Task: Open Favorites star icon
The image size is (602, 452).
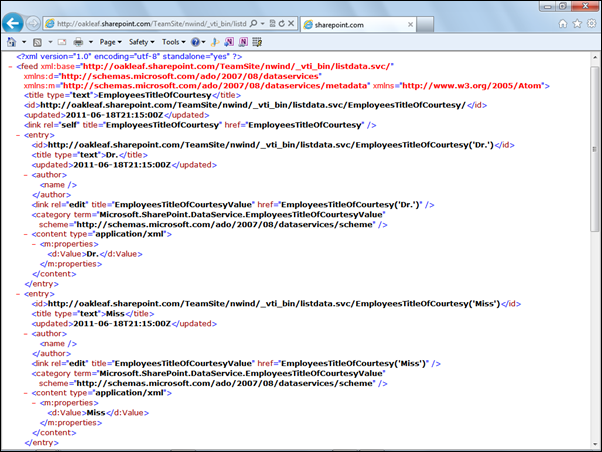Action: pyautogui.click(x=577, y=24)
